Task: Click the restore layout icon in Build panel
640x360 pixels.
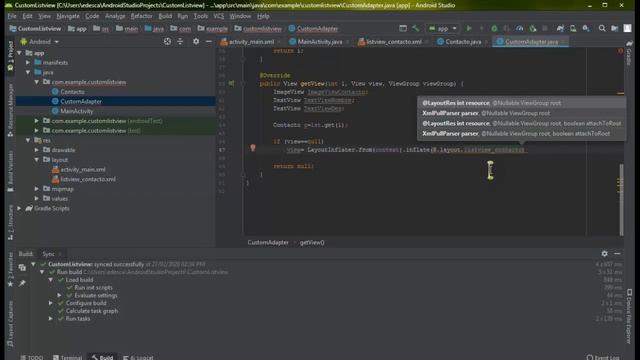Action: (22, 267)
